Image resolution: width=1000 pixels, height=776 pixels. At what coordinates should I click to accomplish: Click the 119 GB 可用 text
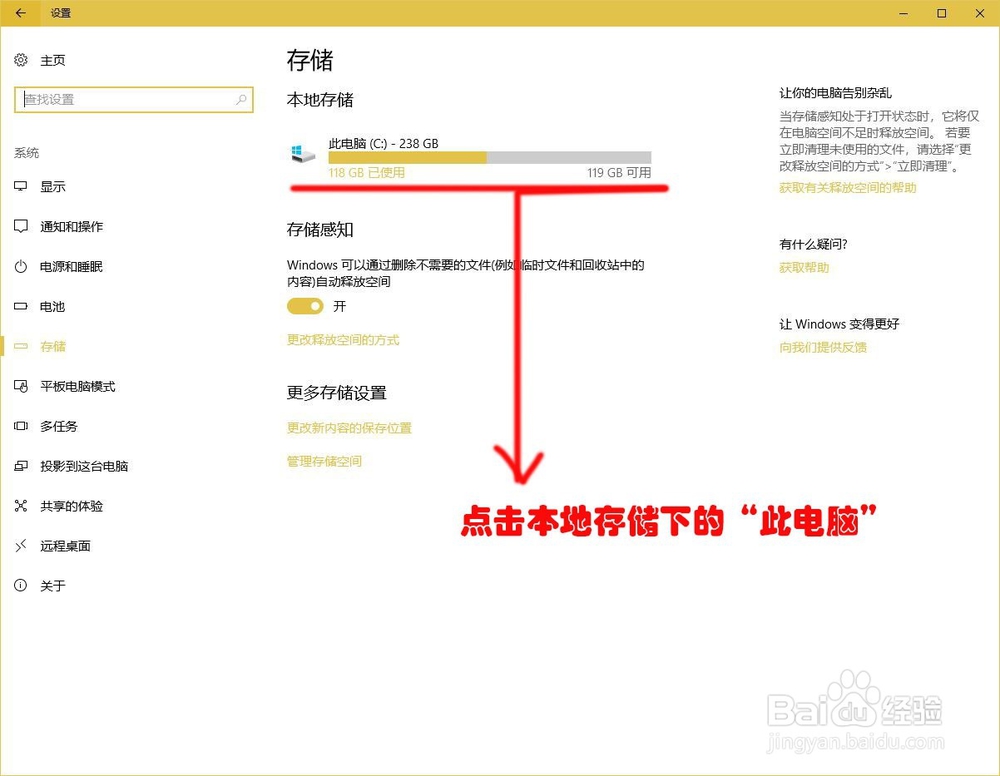(619, 173)
